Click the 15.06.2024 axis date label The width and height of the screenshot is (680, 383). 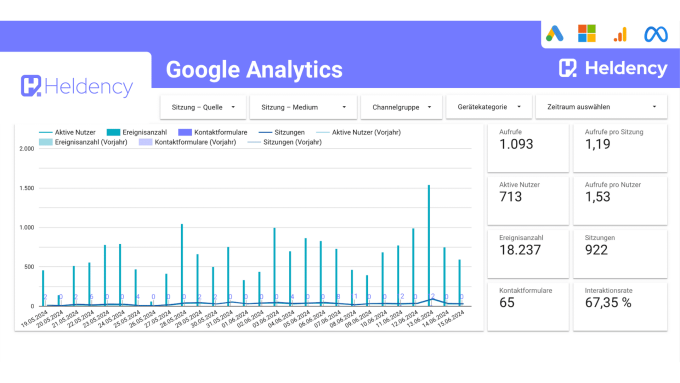451,319
